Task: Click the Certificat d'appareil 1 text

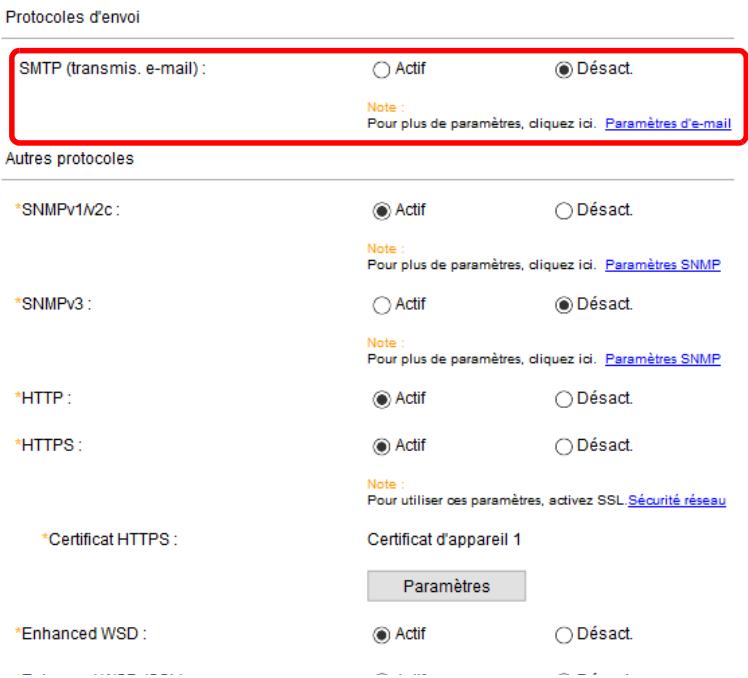Action: 444,540
